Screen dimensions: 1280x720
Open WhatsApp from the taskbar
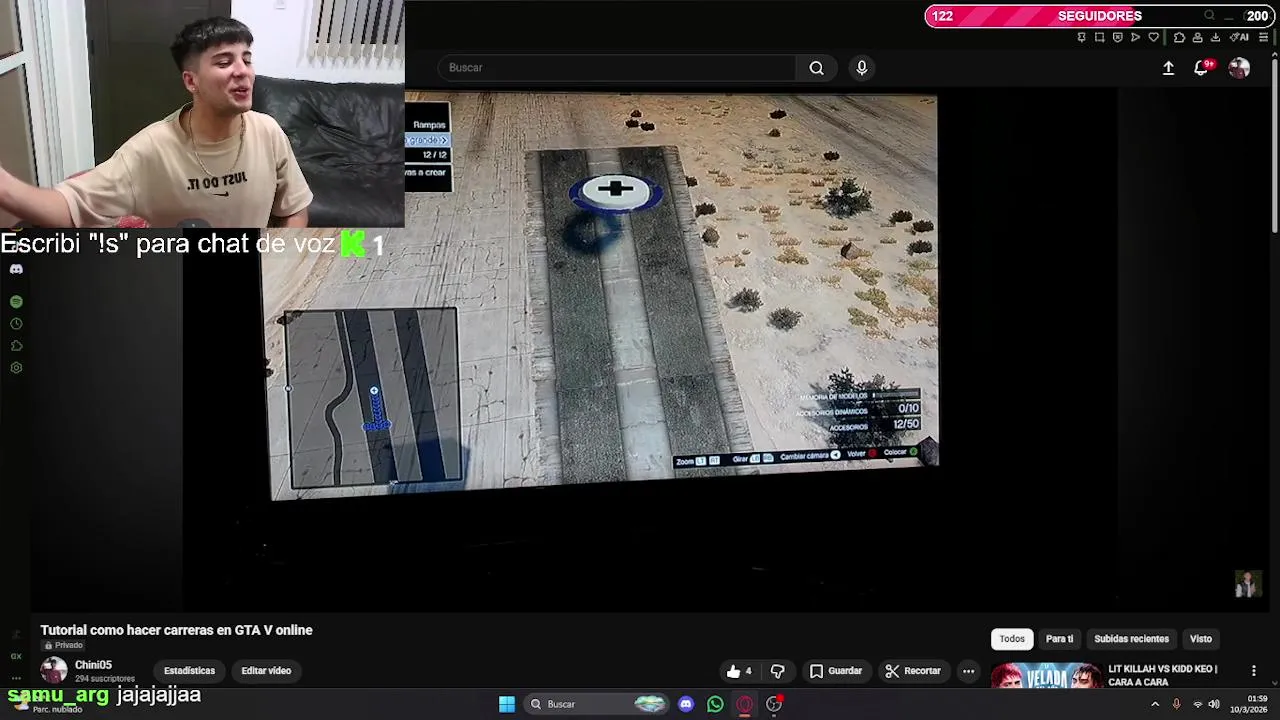point(715,704)
